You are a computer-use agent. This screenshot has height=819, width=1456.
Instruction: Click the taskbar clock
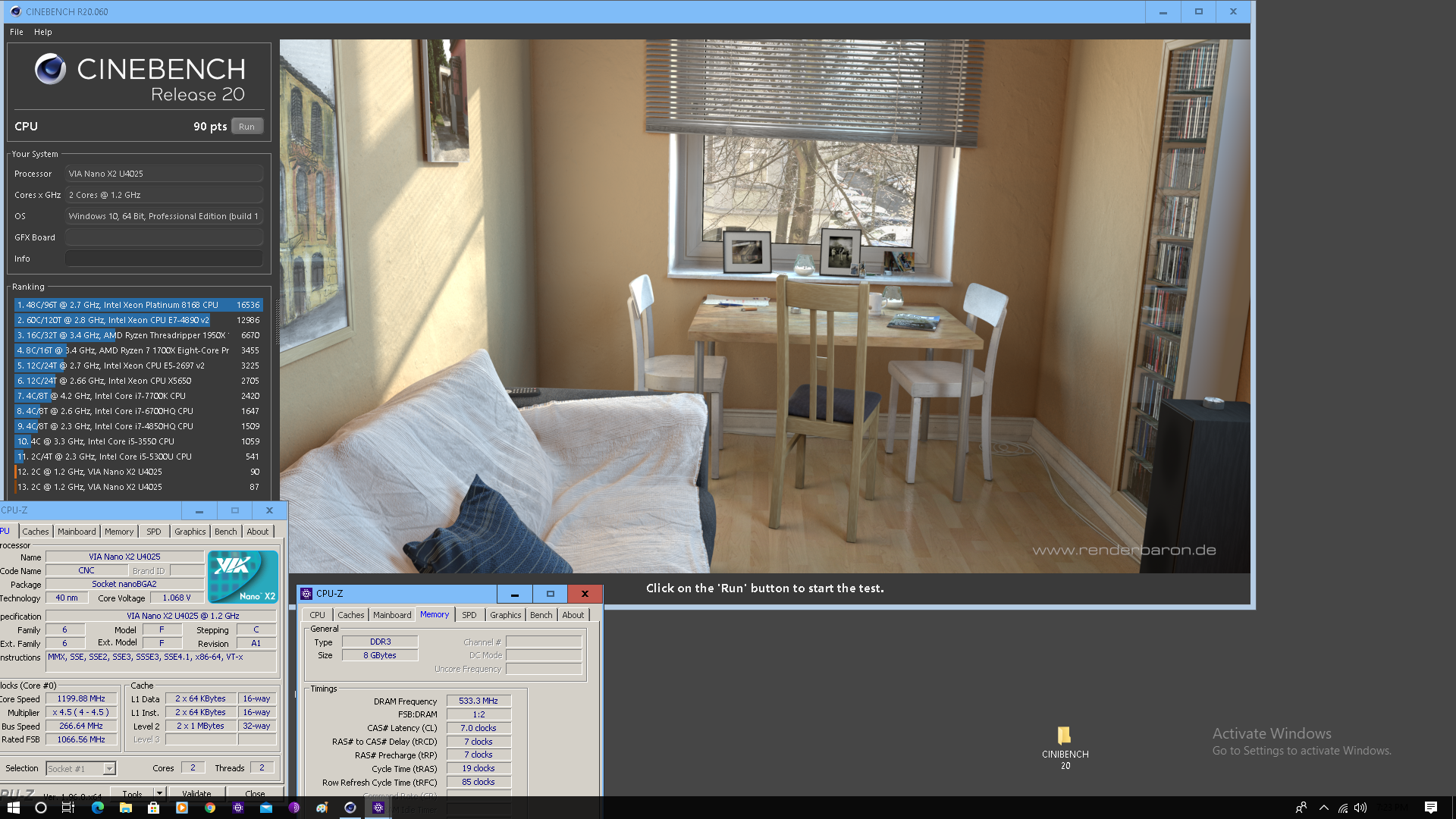(1392, 808)
